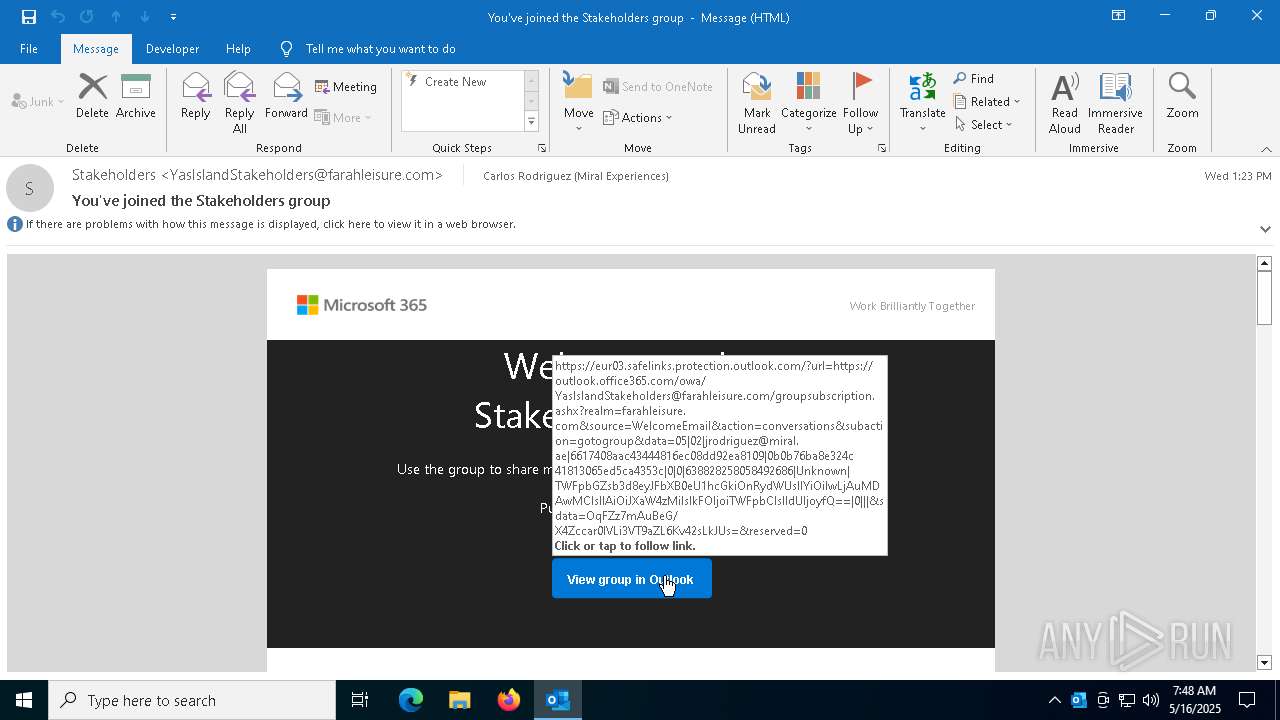Click the View group in Outlook button
The height and width of the screenshot is (720, 1280).
[x=632, y=579]
